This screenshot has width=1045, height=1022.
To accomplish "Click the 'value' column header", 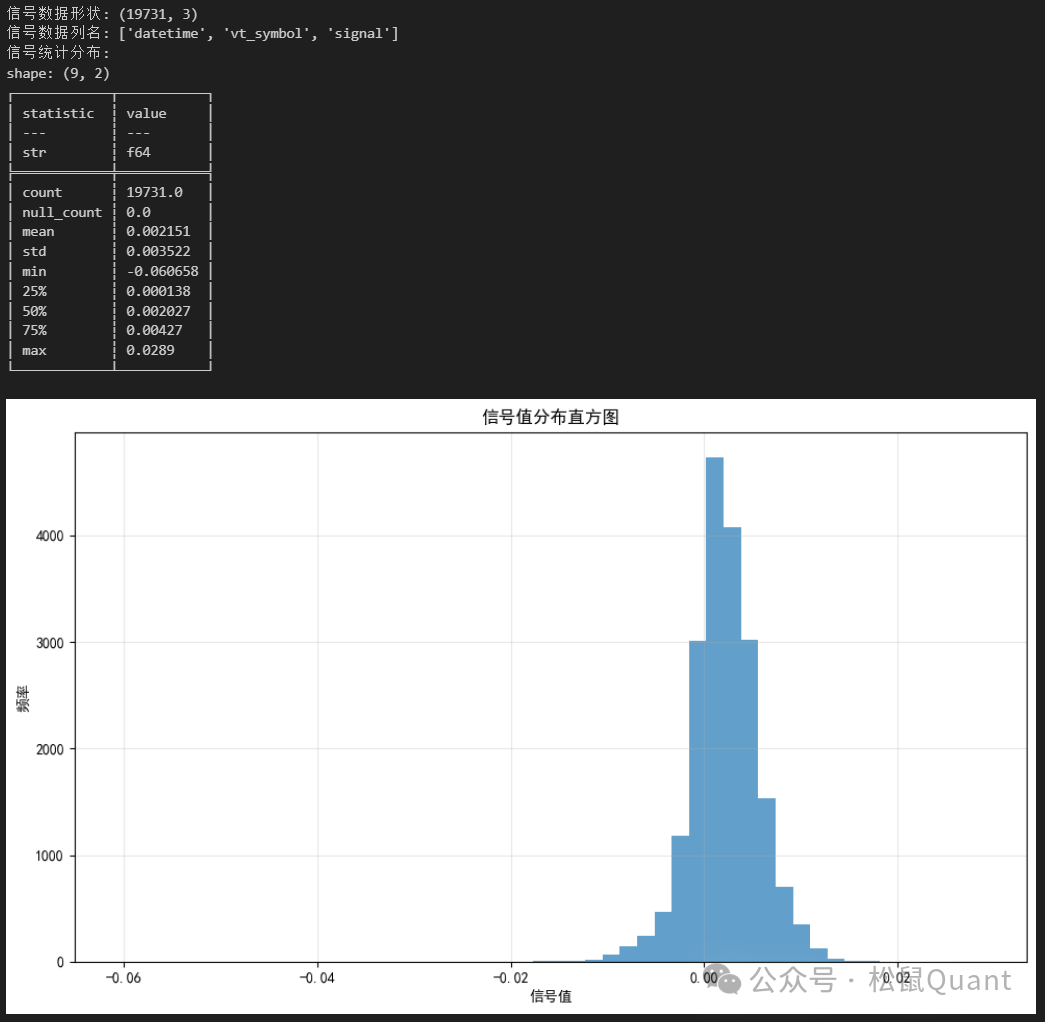I will point(146,113).
